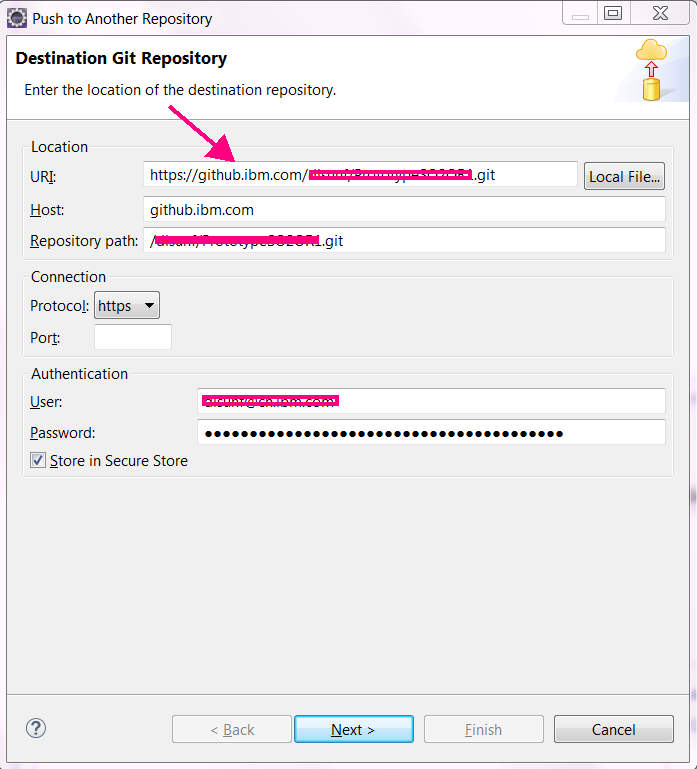This screenshot has height=769, width=697.
Task: Toggle the Store in Secure Store checkbox
Action: point(38,460)
